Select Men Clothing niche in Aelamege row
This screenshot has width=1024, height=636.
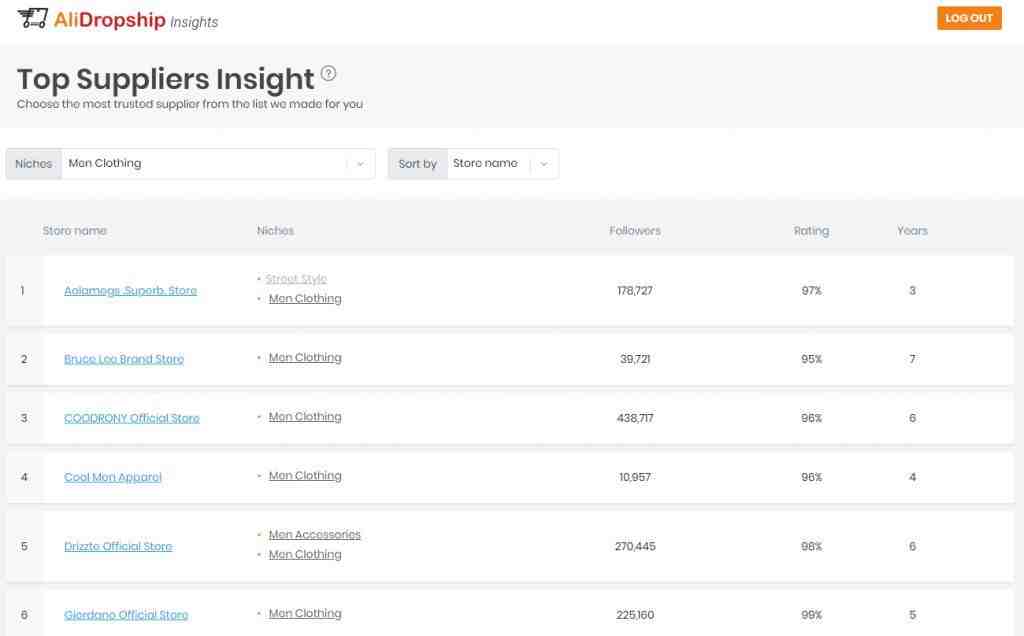305,298
